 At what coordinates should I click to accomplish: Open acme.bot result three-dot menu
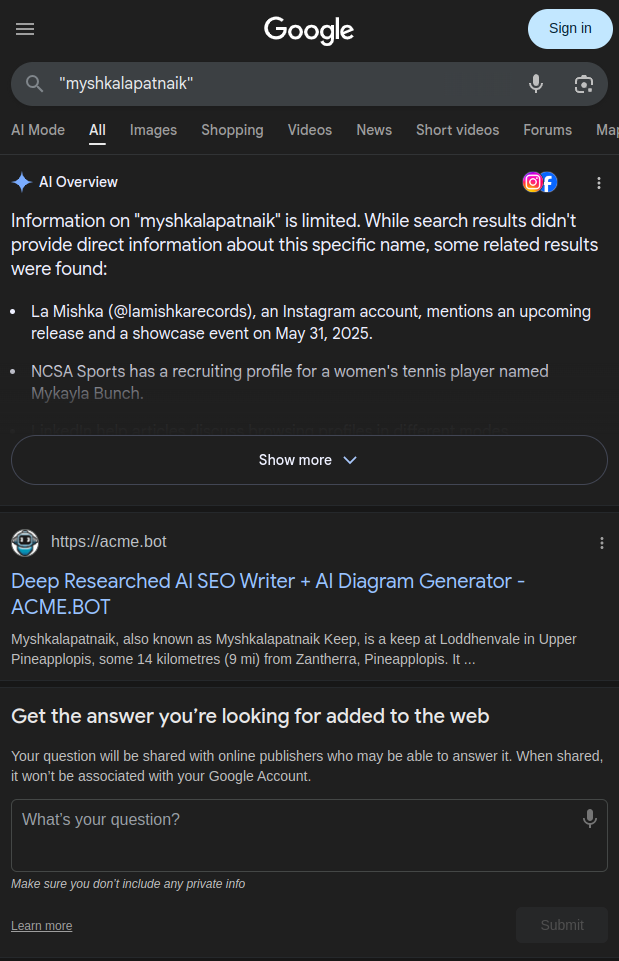click(602, 543)
